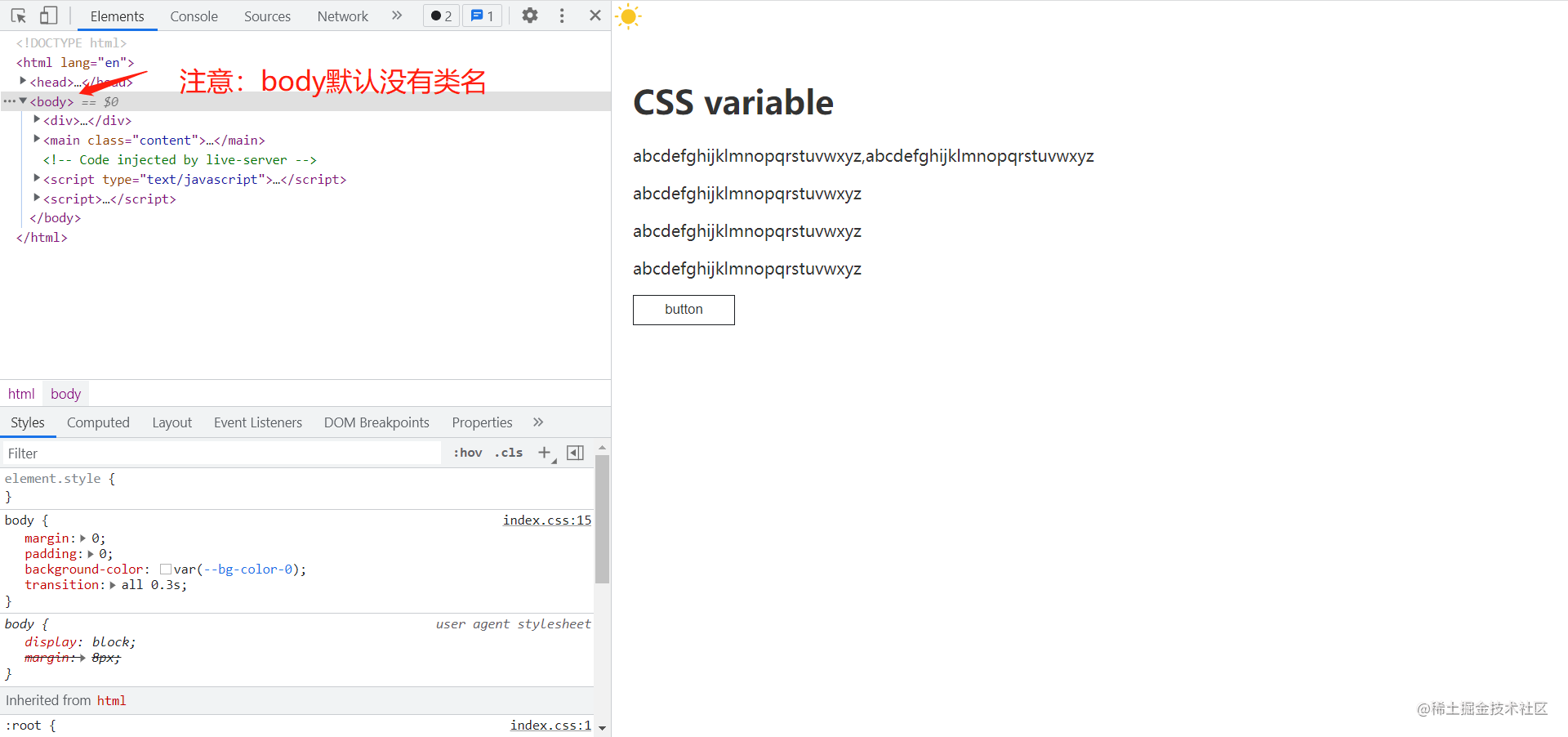Toggle .cls element classes panel
The height and width of the screenshot is (737, 1568).
(x=509, y=453)
